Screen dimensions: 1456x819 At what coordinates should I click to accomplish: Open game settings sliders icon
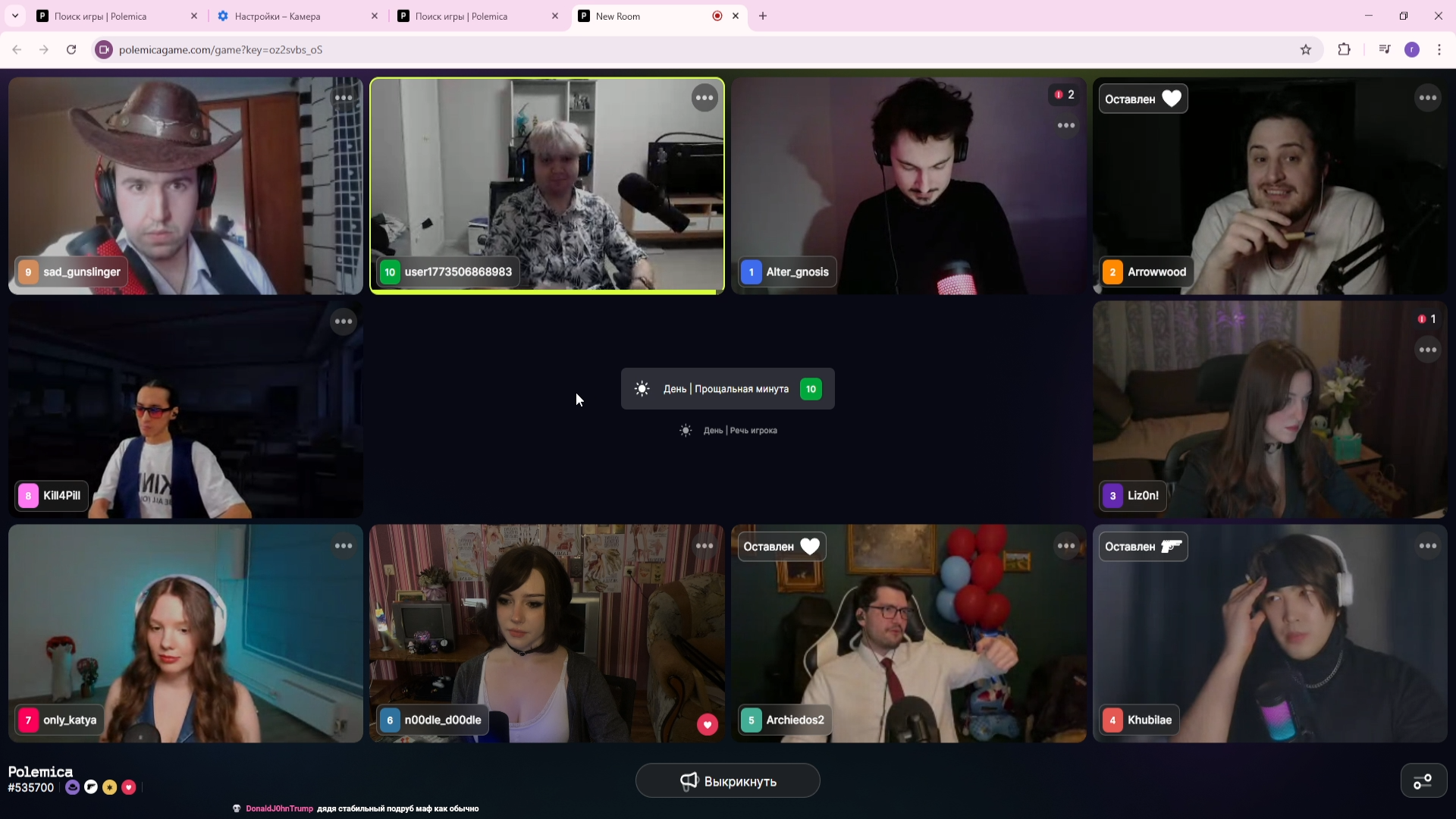click(x=1423, y=781)
